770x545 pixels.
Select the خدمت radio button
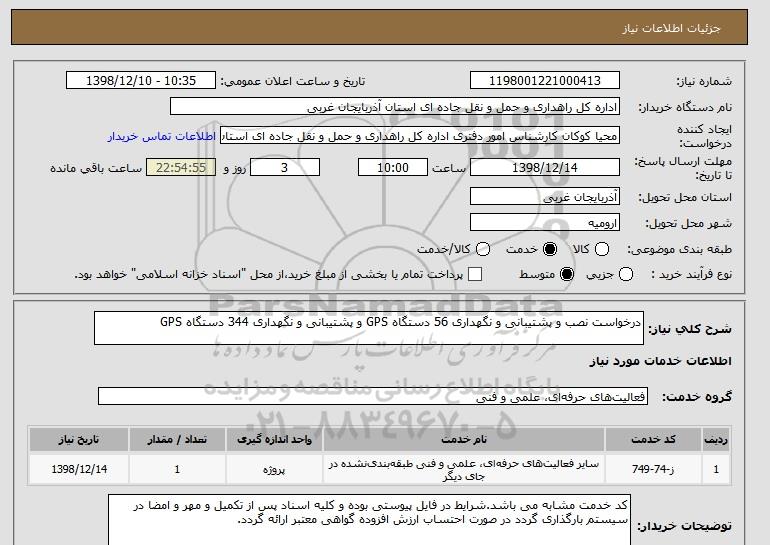coord(550,249)
